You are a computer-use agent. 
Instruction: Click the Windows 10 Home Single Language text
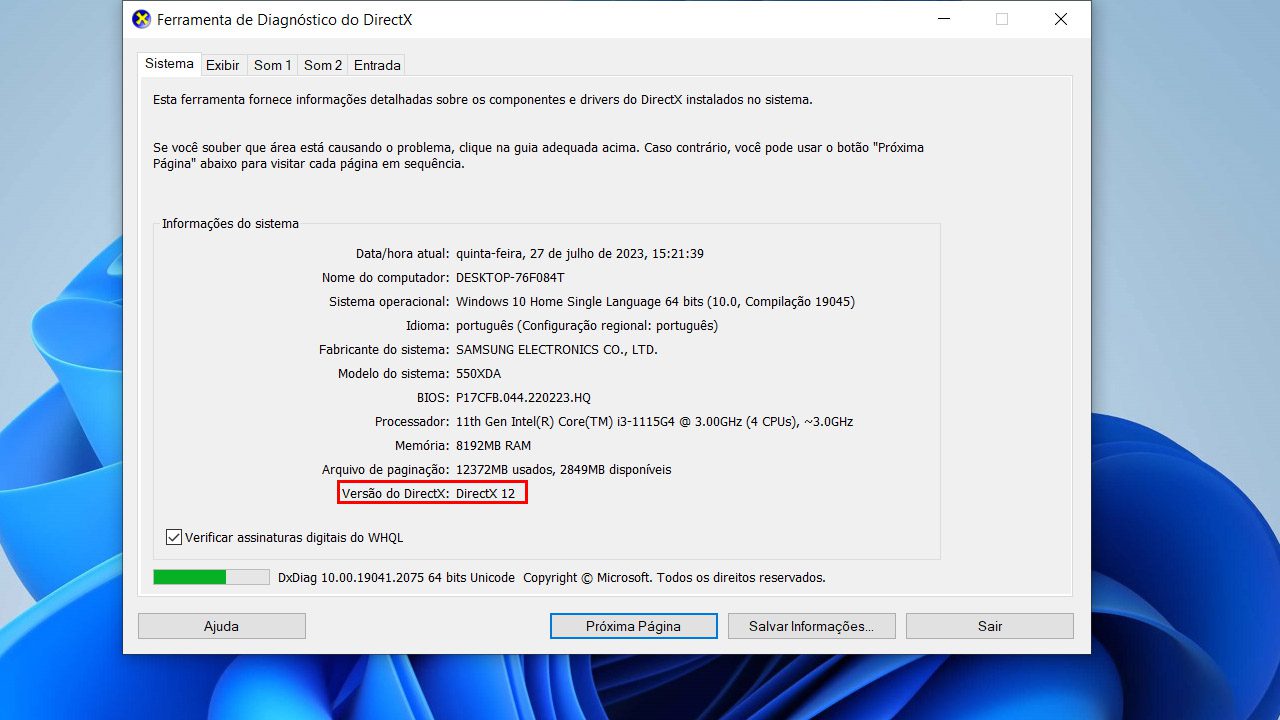click(655, 302)
